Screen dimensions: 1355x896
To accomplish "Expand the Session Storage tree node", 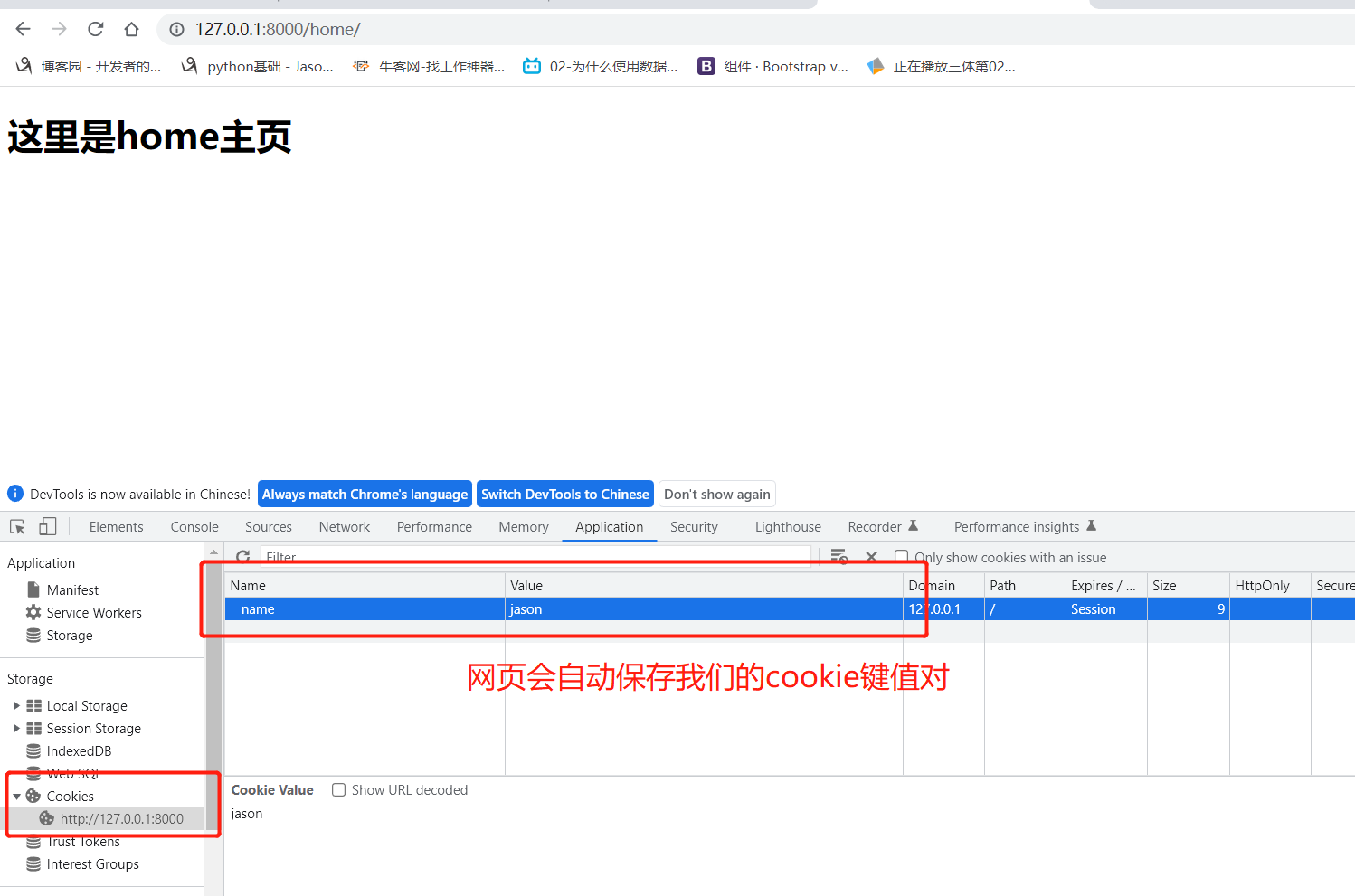I will click(x=16, y=728).
